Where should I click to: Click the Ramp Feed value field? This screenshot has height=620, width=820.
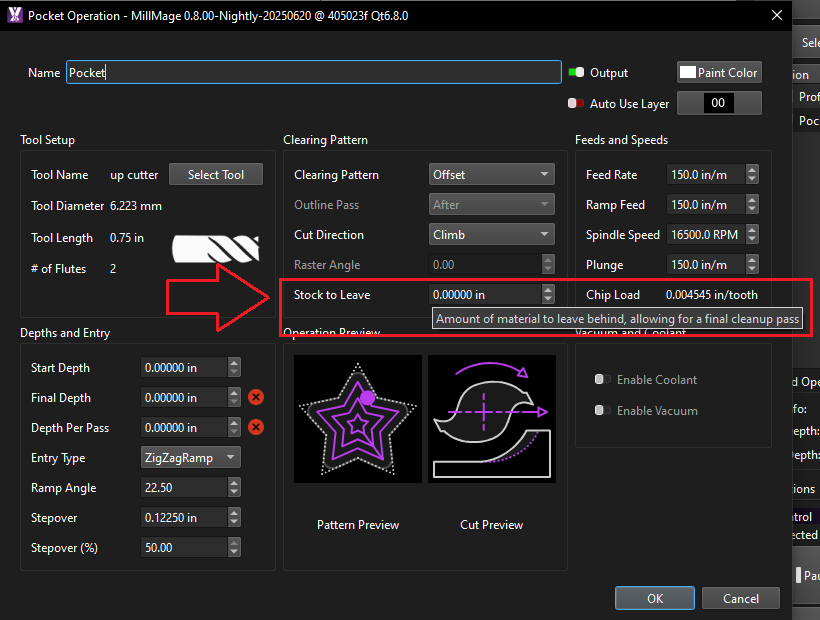pyautogui.click(x=706, y=204)
